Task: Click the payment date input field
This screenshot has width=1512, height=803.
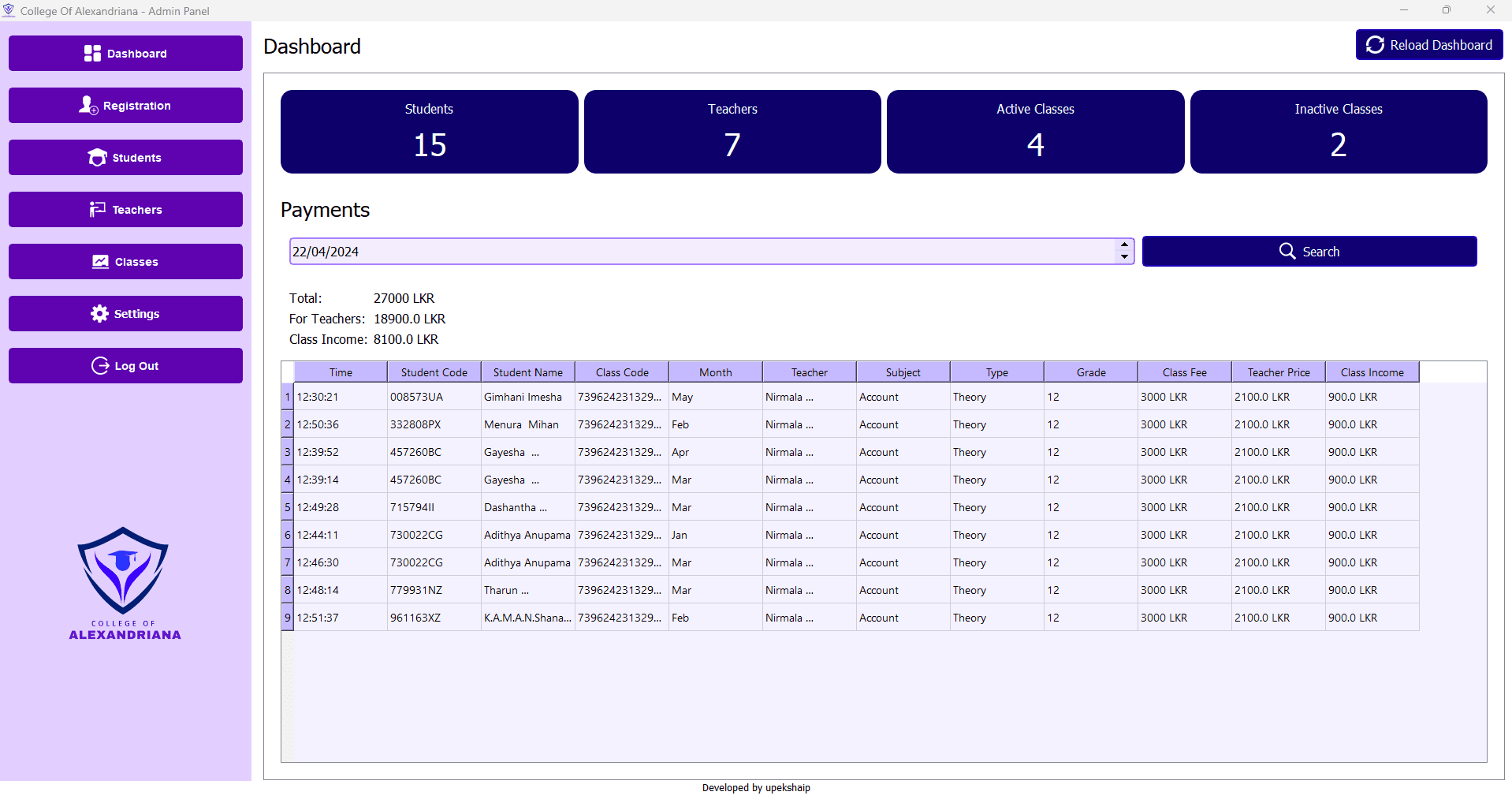Action: tap(700, 252)
